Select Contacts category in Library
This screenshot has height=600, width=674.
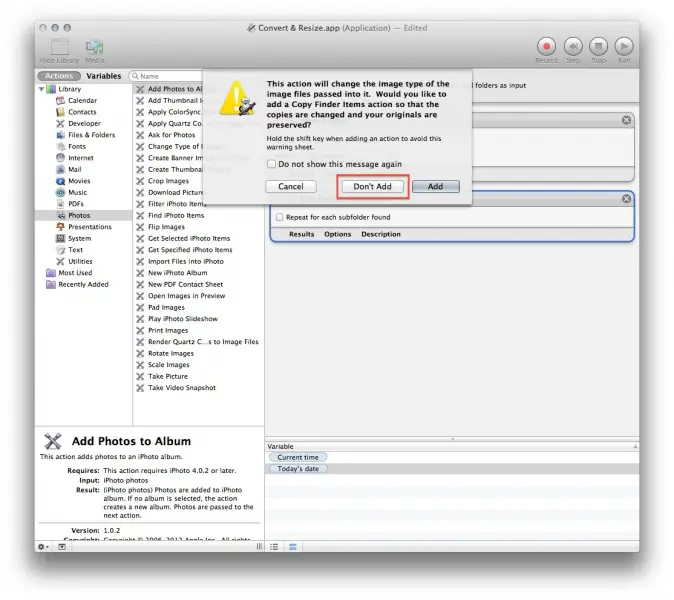pos(82,112)
